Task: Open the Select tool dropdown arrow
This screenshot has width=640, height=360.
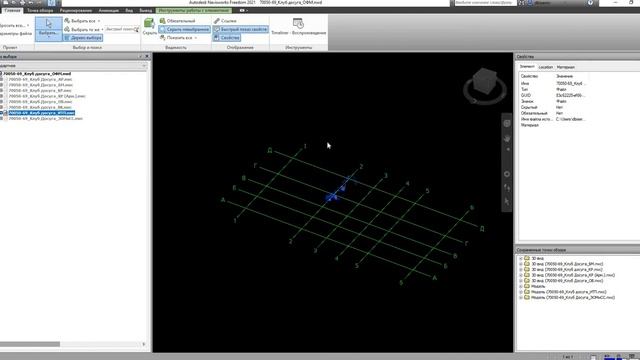Action: click(49, 37)
